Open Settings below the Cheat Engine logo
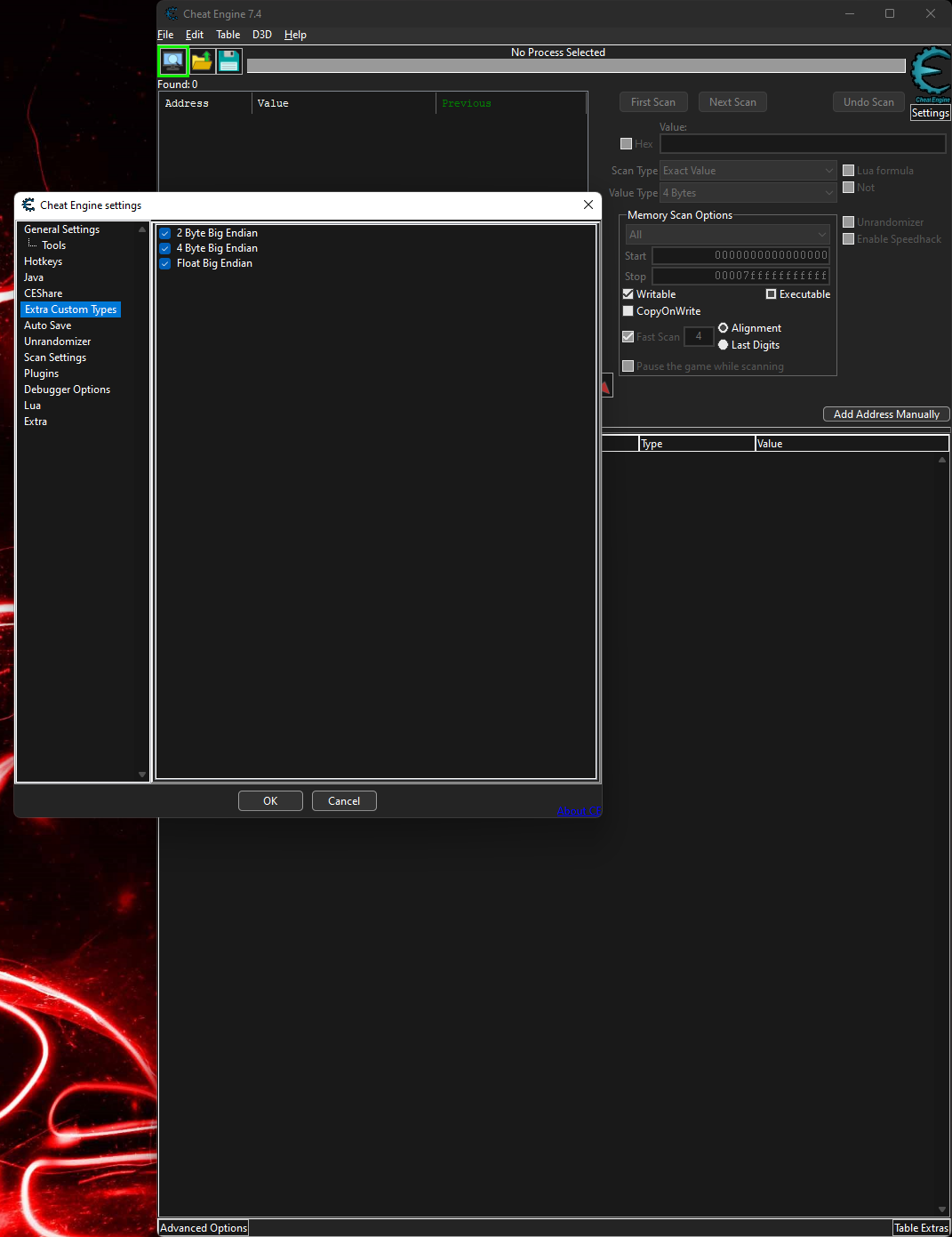The width and height of the screenshot is (952, 1237). click(931, 113)
